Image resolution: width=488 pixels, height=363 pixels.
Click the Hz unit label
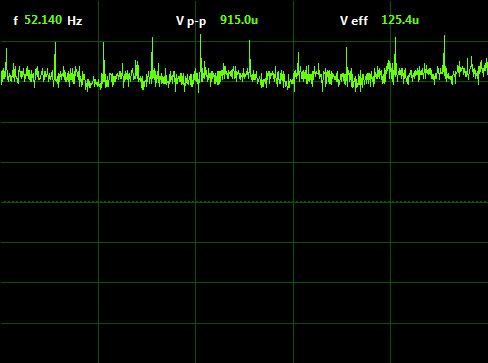tap(75, 21)
